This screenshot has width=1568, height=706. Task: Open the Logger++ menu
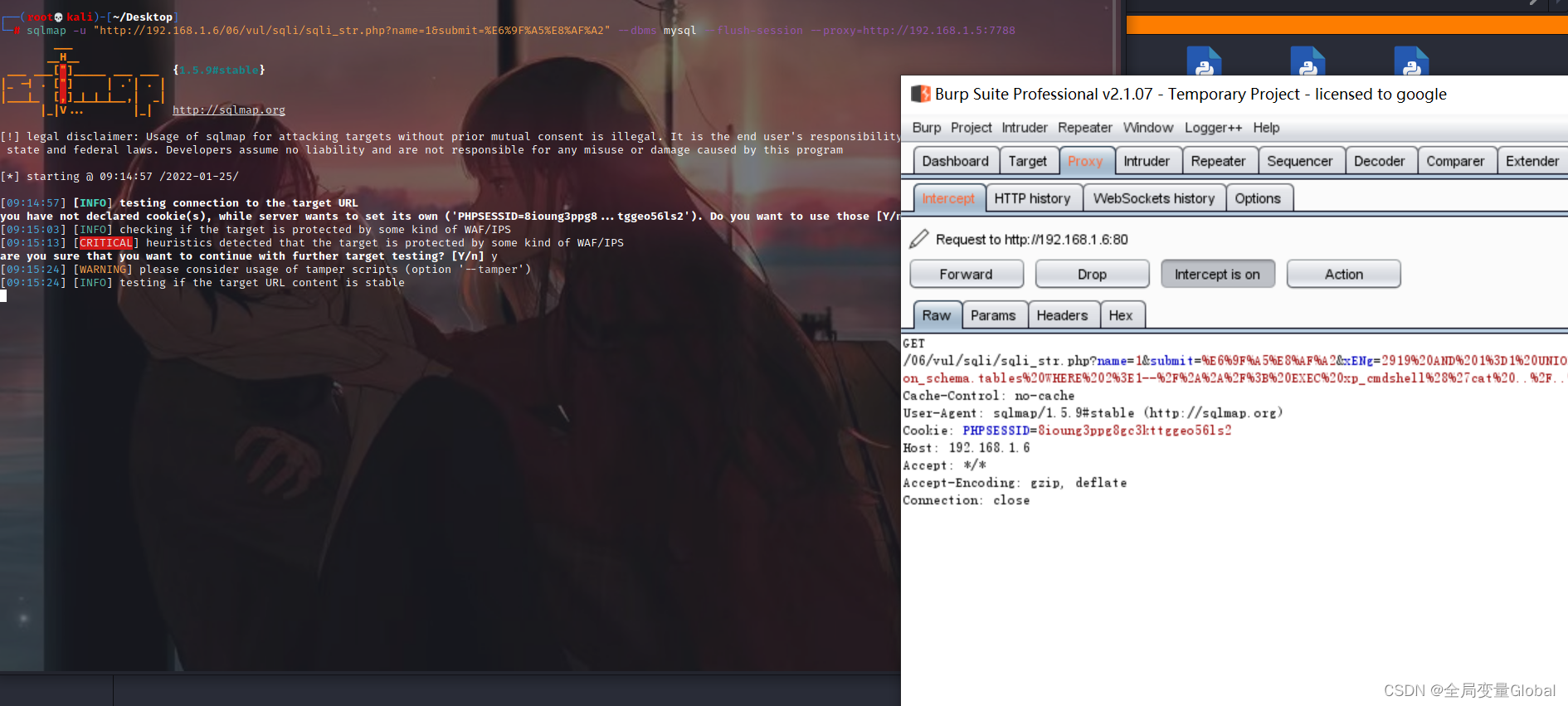[1213, 128]
